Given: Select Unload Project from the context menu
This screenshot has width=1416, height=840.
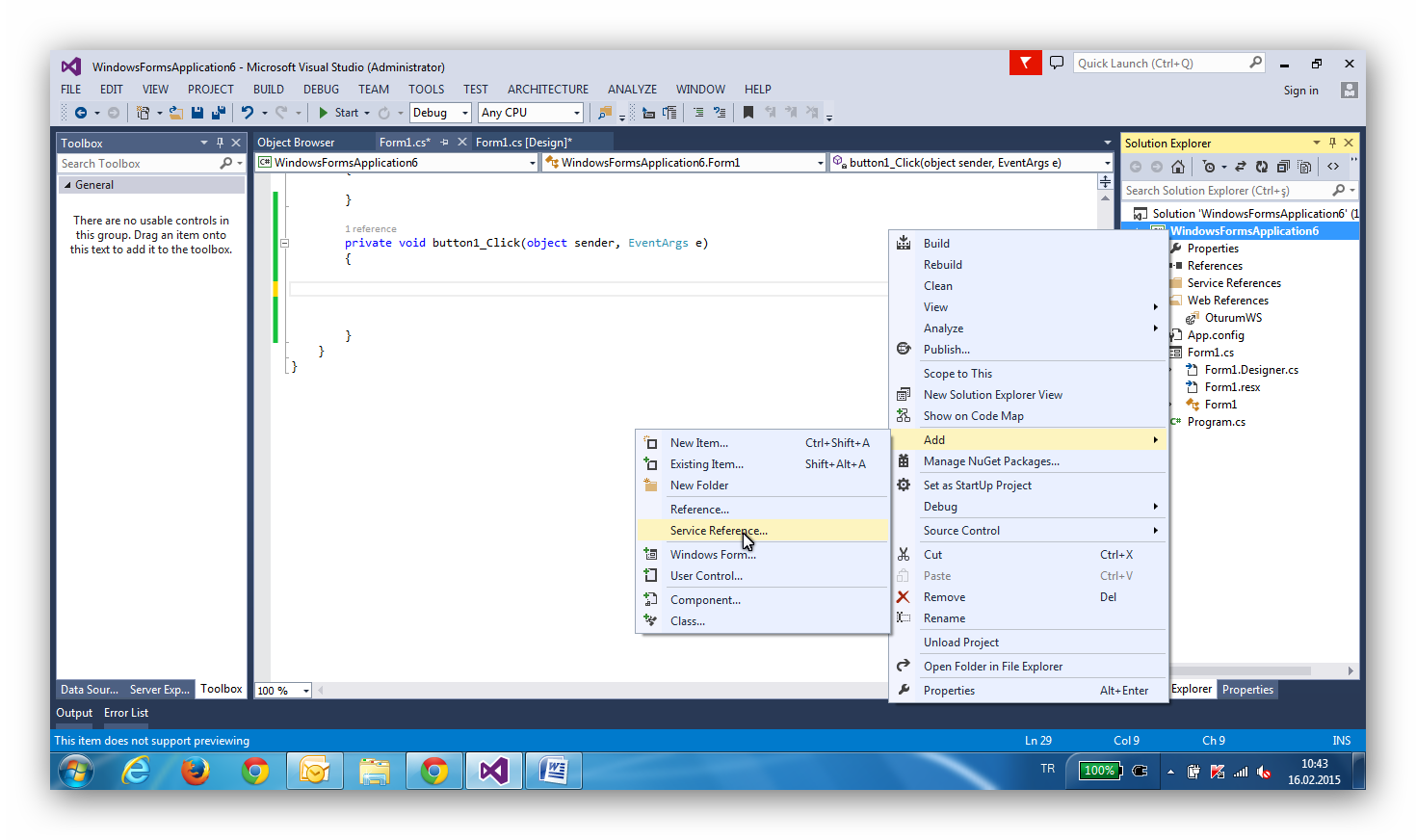Looking at the screenshot, I should tap(960, 642).
